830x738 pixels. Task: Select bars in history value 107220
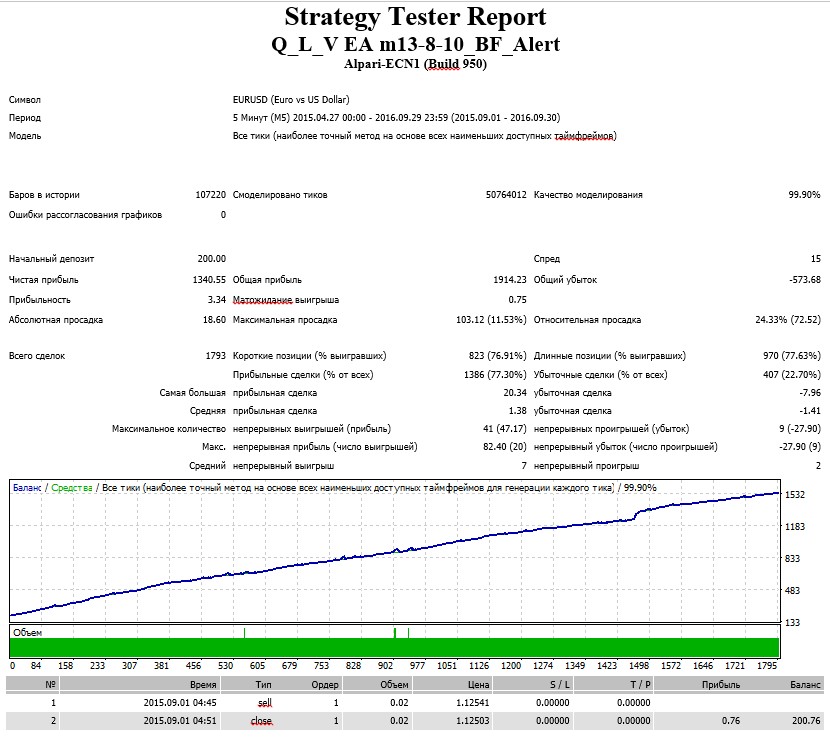(211, 195)
